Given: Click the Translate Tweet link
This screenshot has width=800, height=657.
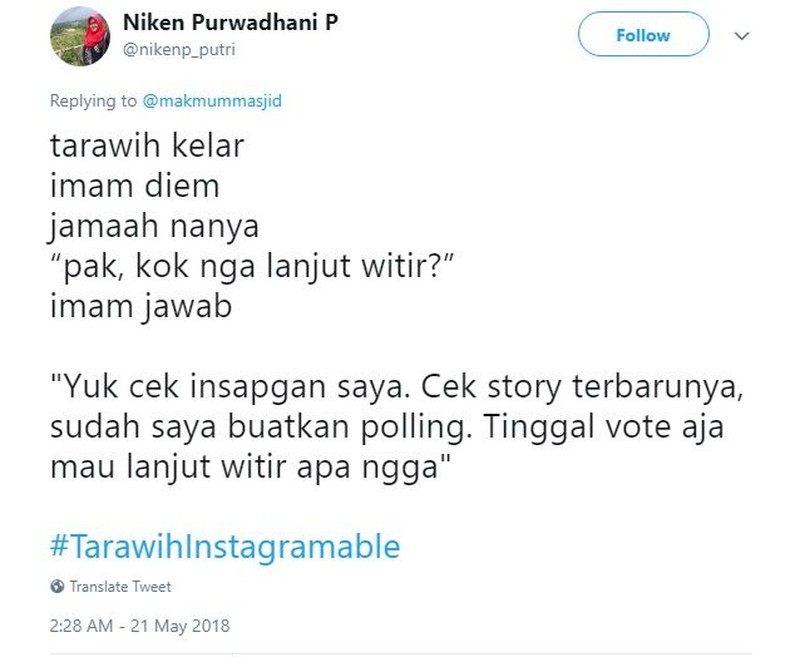Looking at the screenshot, I should pyautogui.click(x=120, y=586).
